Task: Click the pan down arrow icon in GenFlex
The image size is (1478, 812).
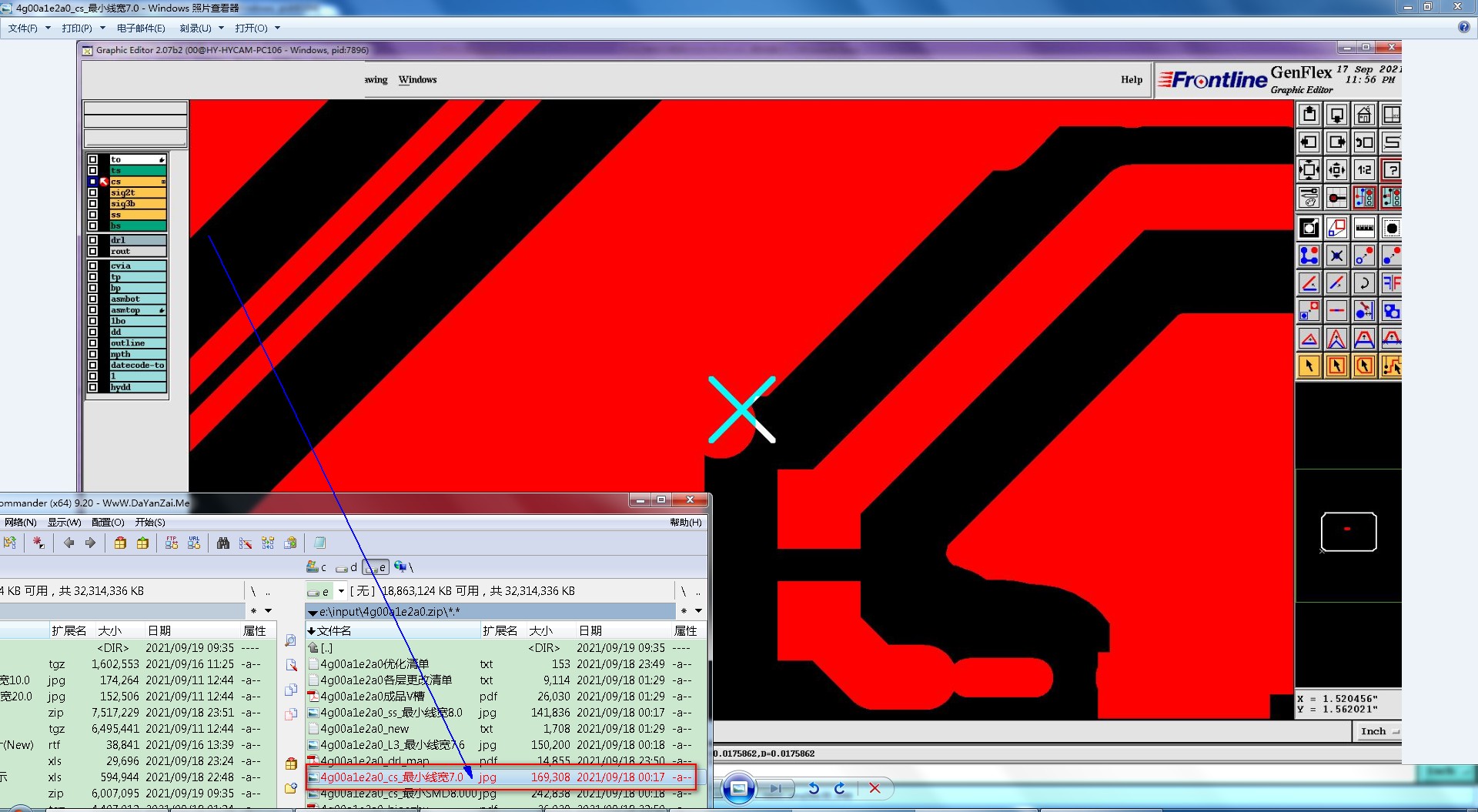Action: click(1336, 115)
